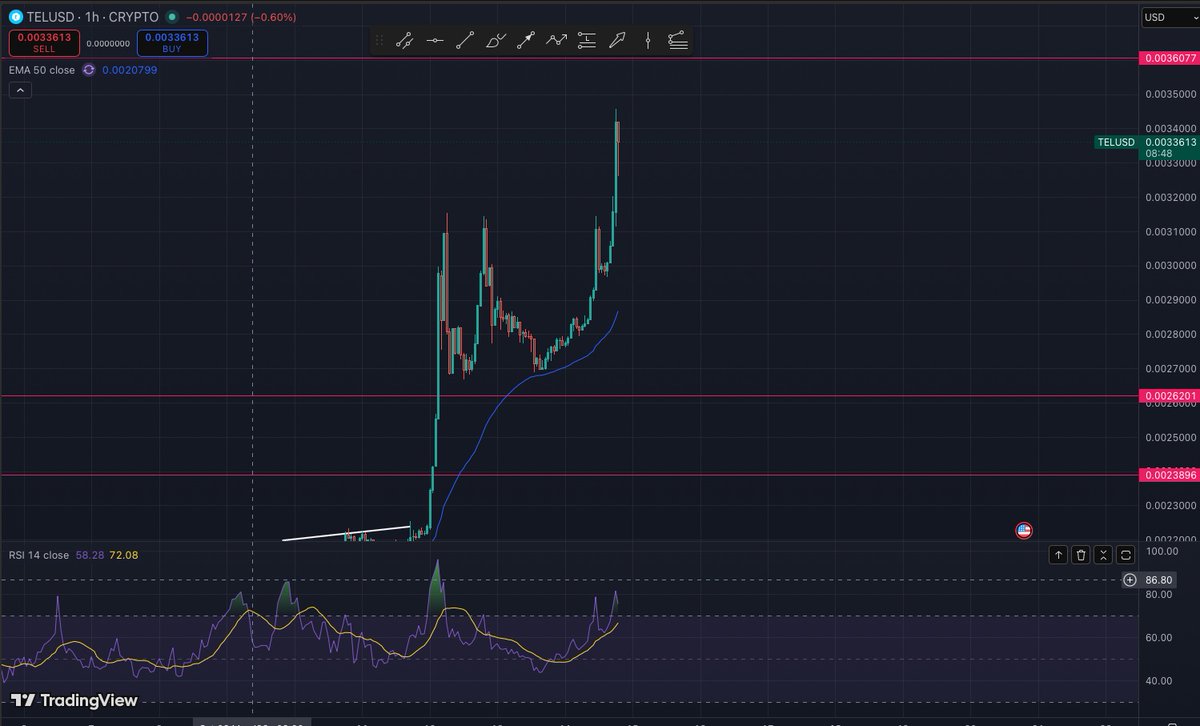The width and height of the screenshot is (1200, 726).
Task: Select the large arrow marker tool
Action: tap(617, 41)
